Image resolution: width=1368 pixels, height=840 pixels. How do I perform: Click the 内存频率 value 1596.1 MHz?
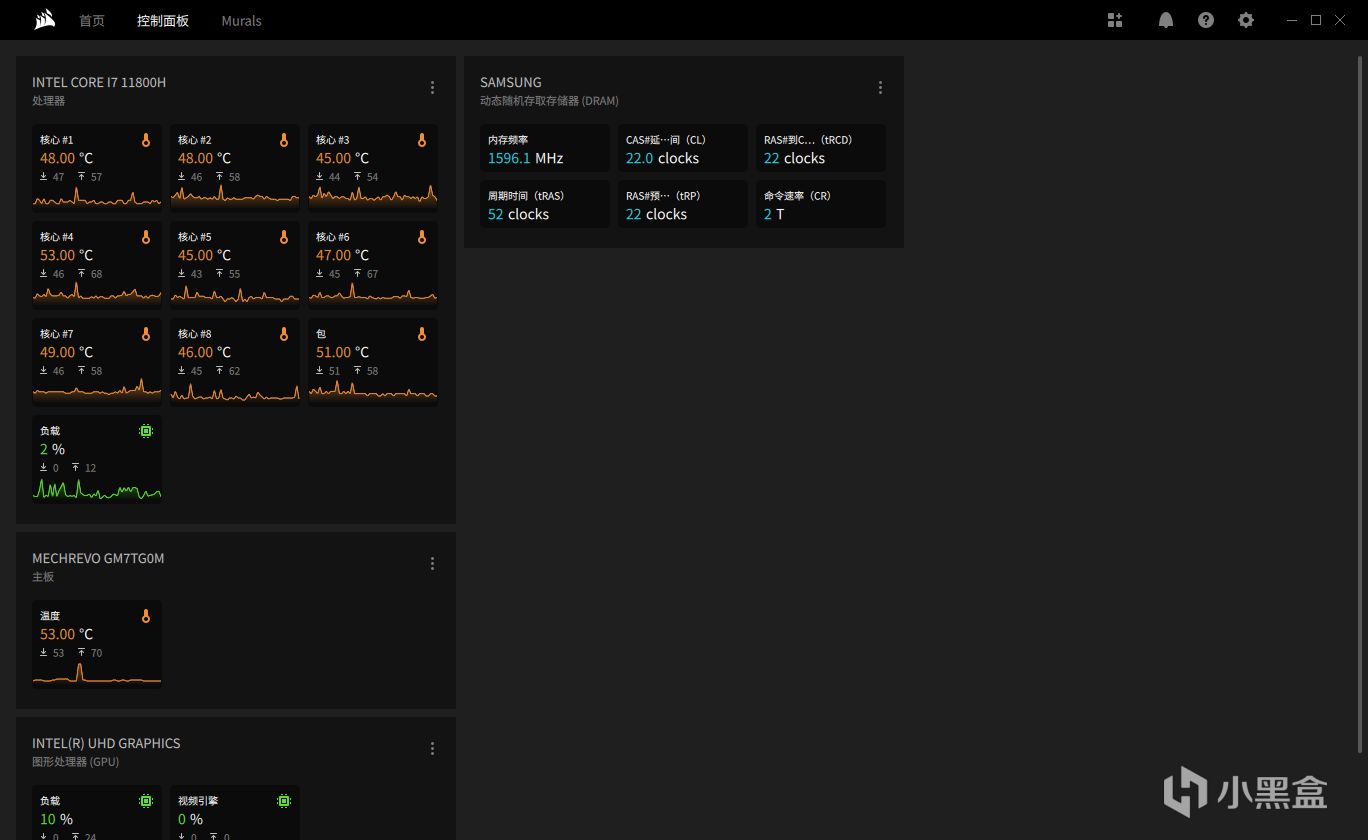point(525,158)
